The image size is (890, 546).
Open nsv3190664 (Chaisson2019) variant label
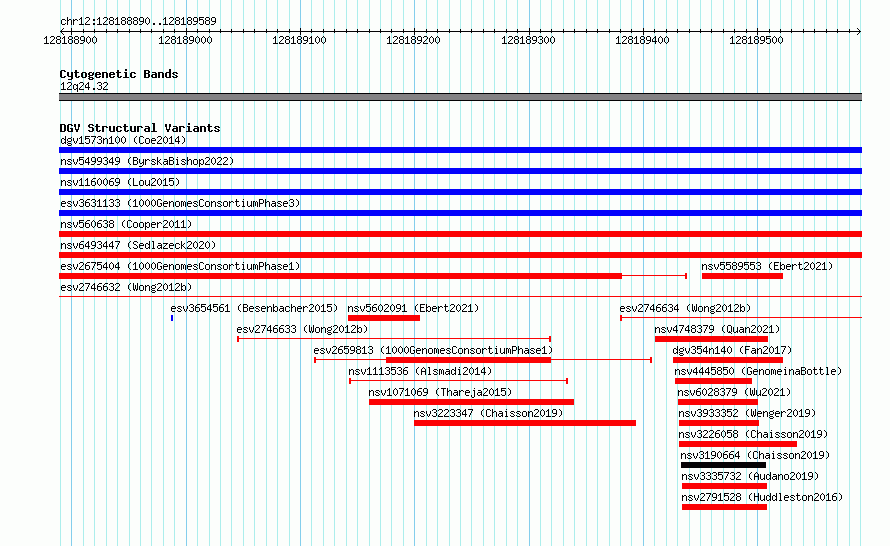pos(755,455)
